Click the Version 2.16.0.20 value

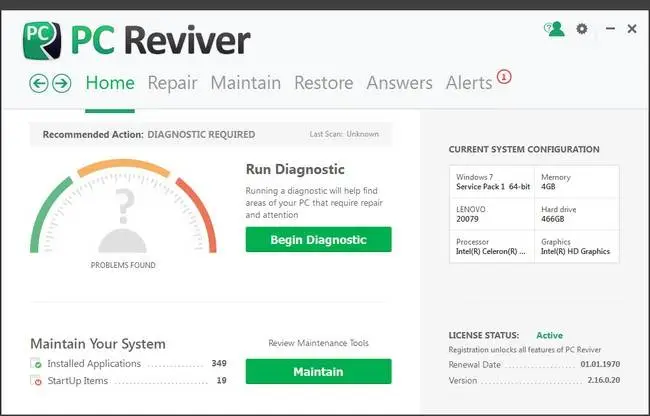pyautogui.click(x=604, y=380)
